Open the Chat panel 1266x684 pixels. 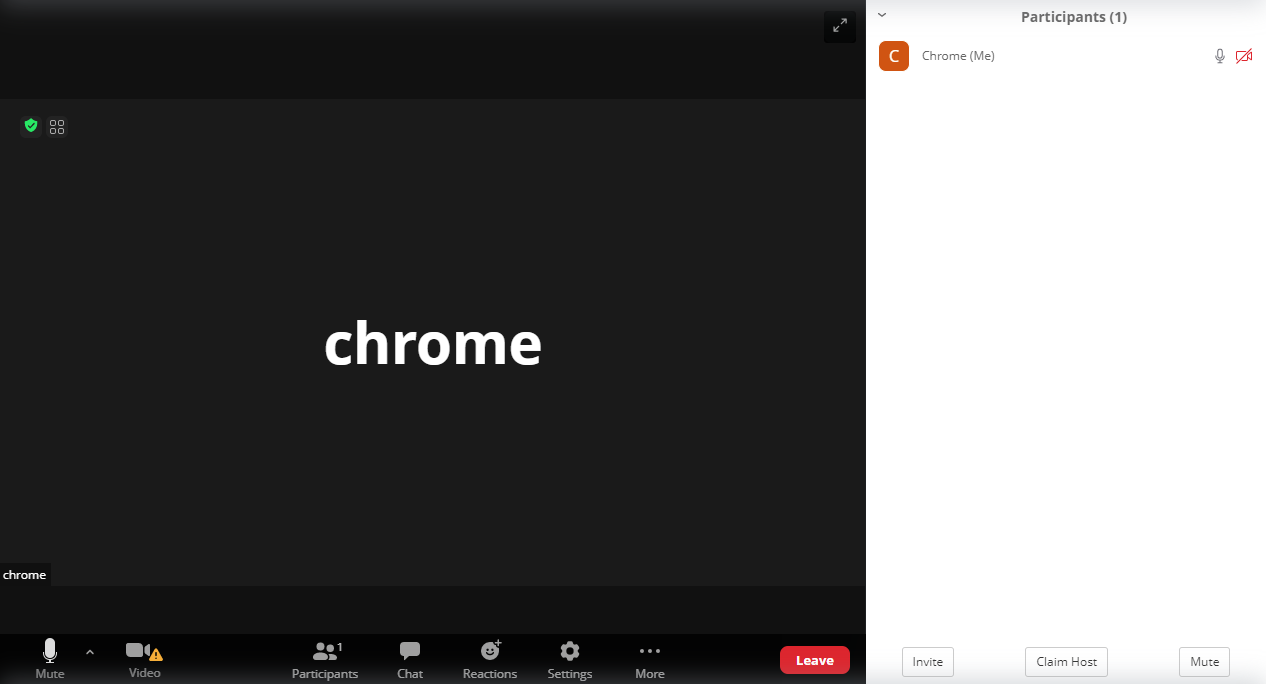click(410, 660)
